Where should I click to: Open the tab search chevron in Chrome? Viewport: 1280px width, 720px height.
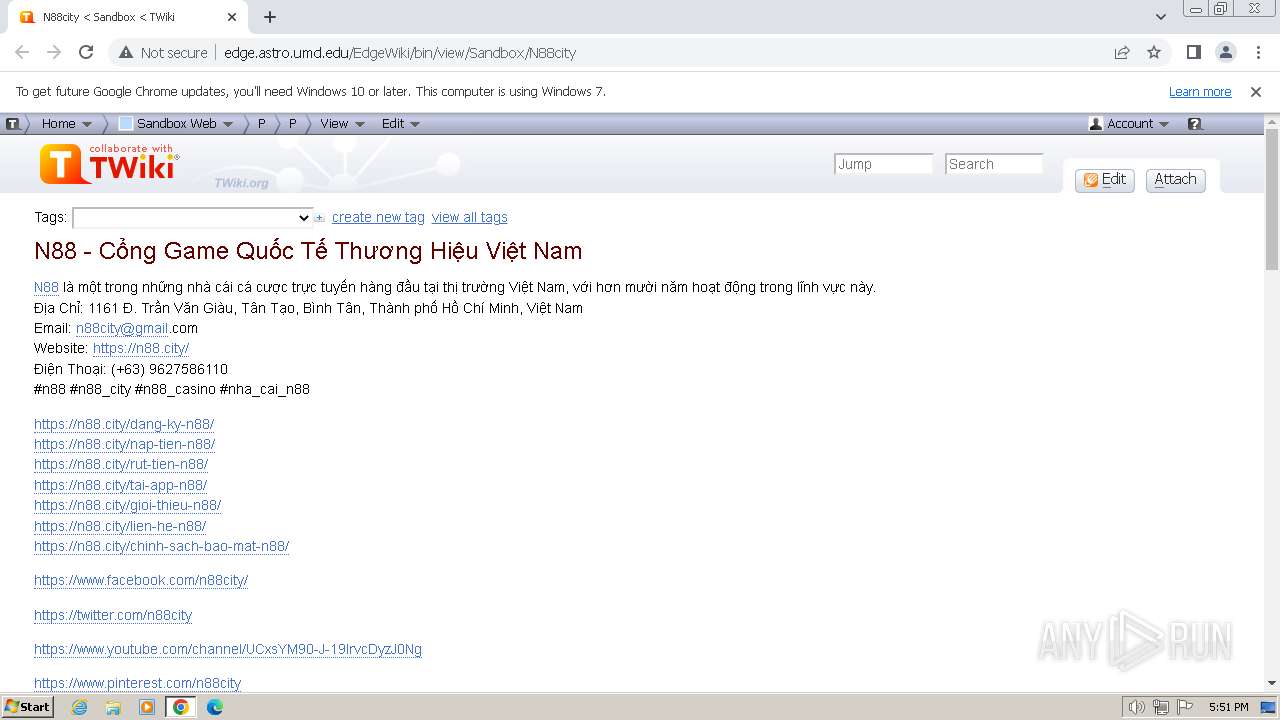pos(1161,17)
